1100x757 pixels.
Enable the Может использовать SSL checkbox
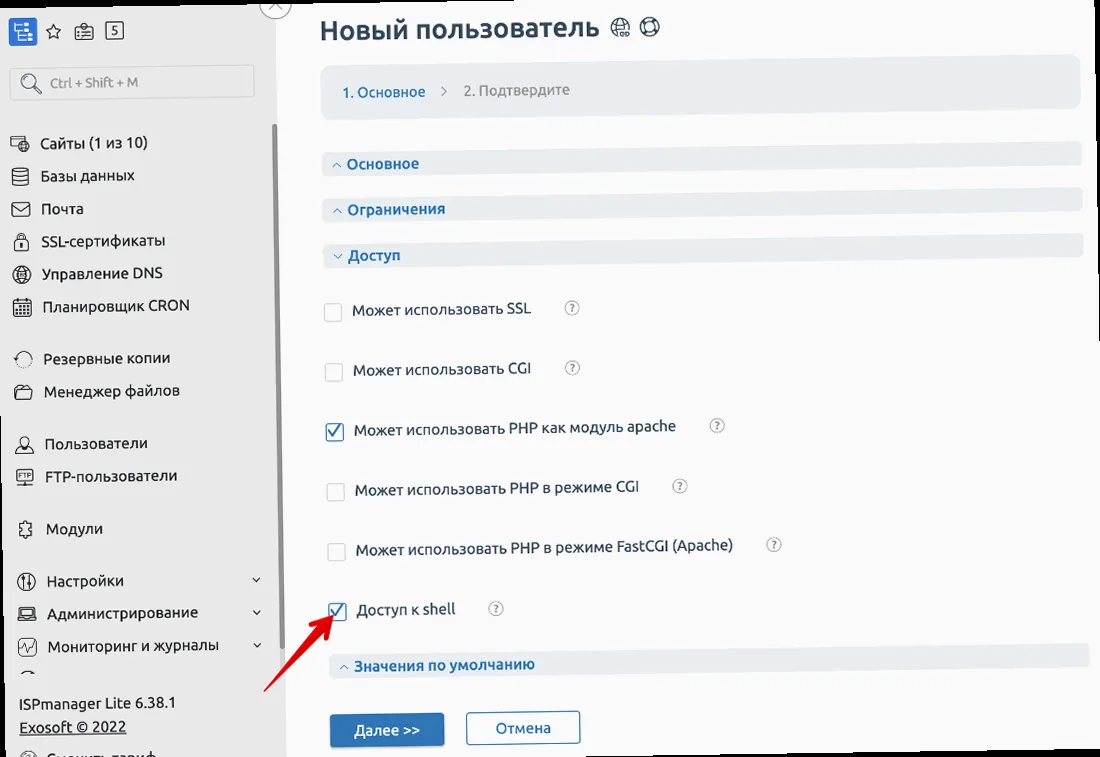click(x=334, y=312)
